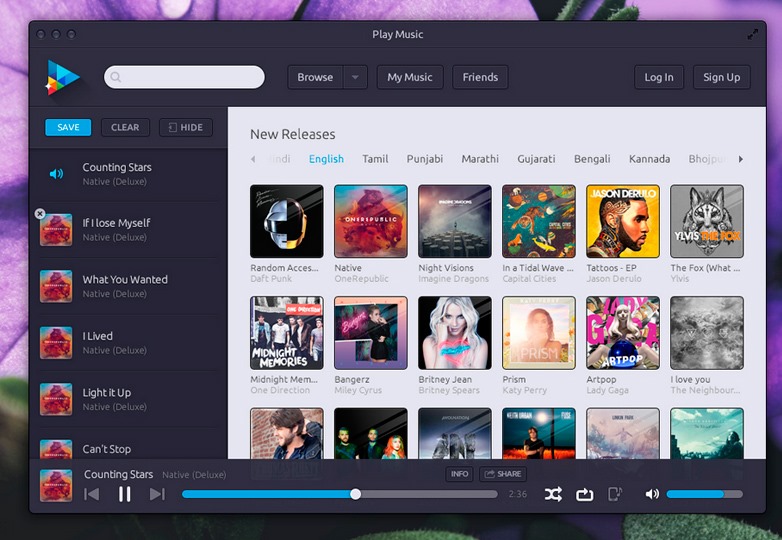Open the Browse dropdown arrow
Image resolution: width=782 pixels, height=540 pixels.
pos(356,77)
